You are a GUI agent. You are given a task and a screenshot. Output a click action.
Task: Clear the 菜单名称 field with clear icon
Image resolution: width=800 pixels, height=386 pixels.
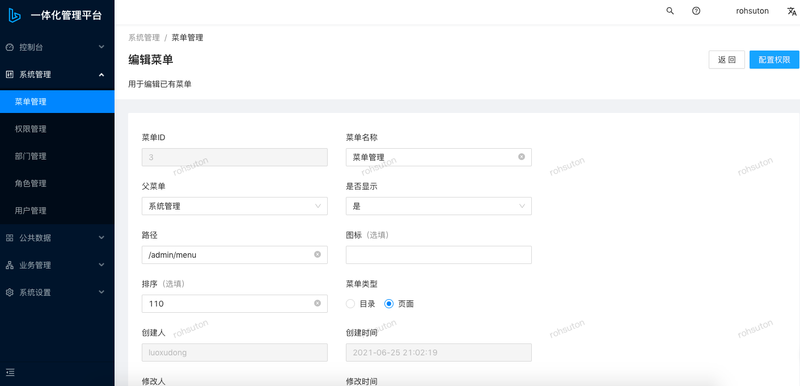[521, 157]
